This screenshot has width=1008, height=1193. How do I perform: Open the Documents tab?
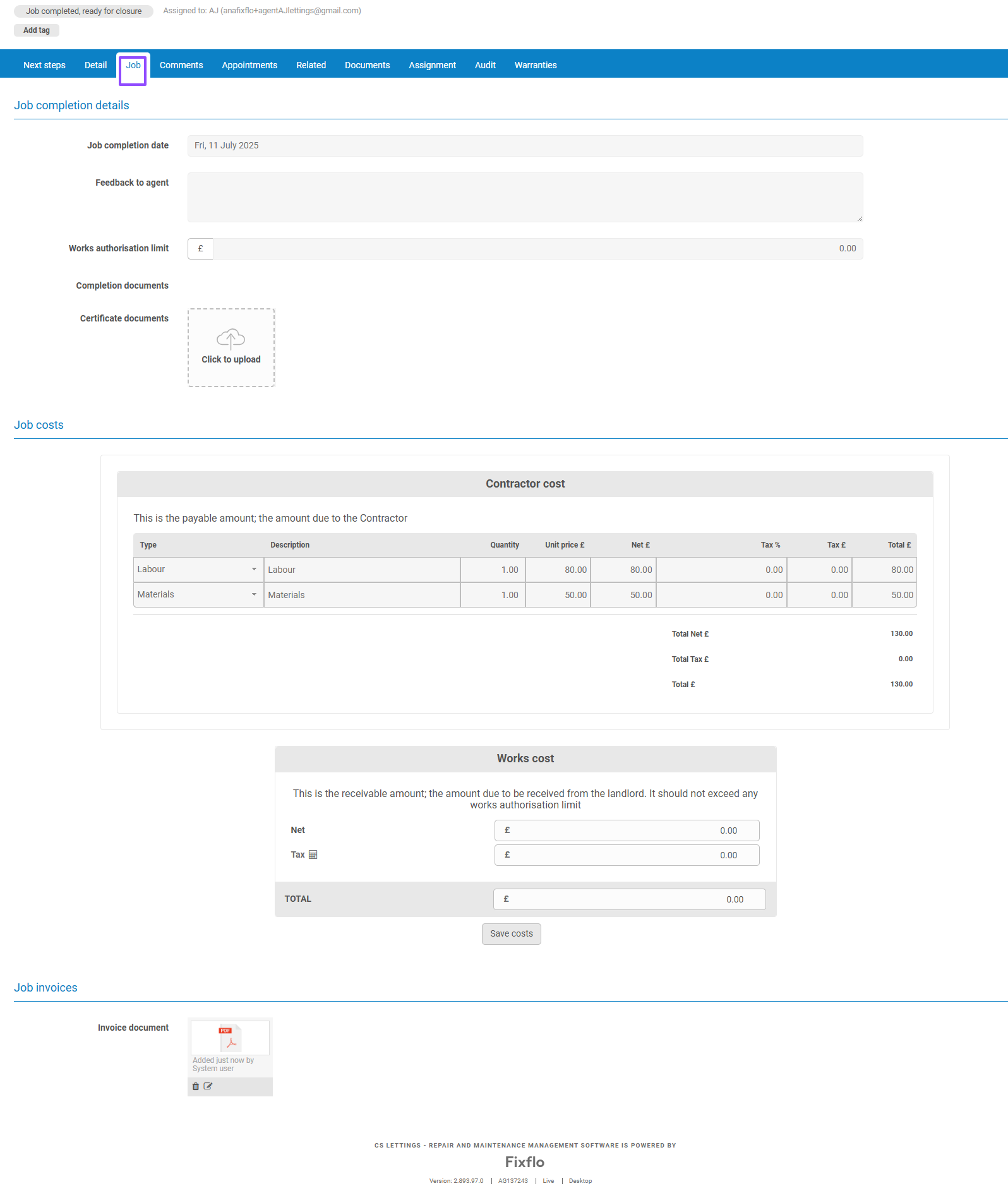(x=368, y=65)
